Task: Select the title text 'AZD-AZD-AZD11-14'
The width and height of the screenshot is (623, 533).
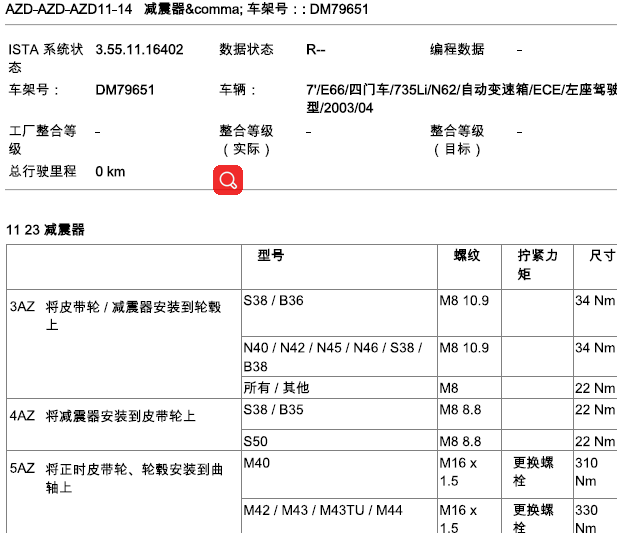Action: (69, 9)
